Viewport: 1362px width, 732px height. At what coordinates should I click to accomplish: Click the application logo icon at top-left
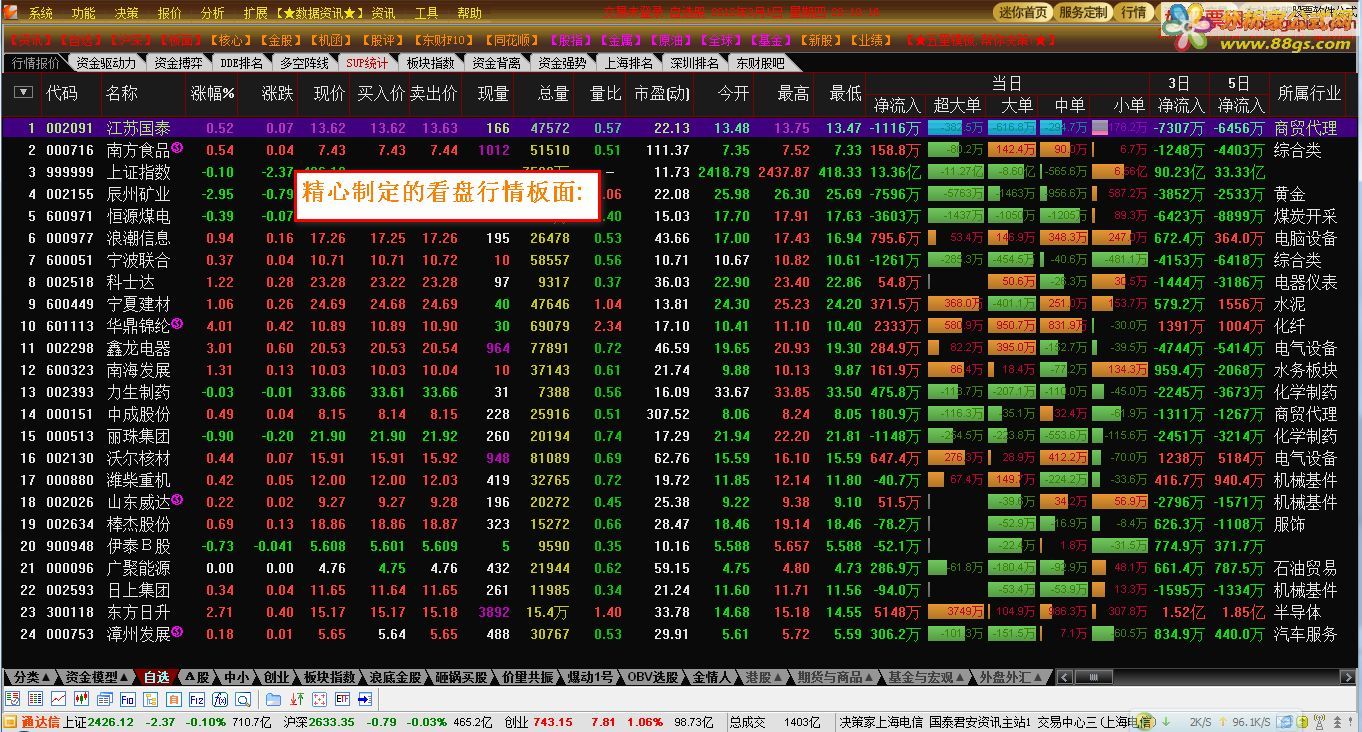click(x=10, y=12)
